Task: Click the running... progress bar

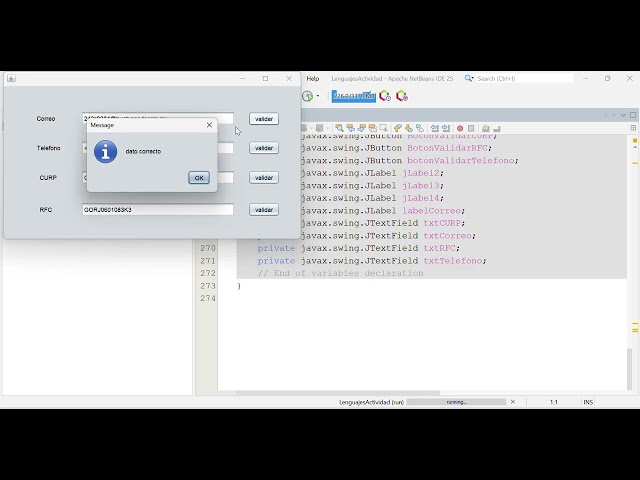Action: point(456,402)
